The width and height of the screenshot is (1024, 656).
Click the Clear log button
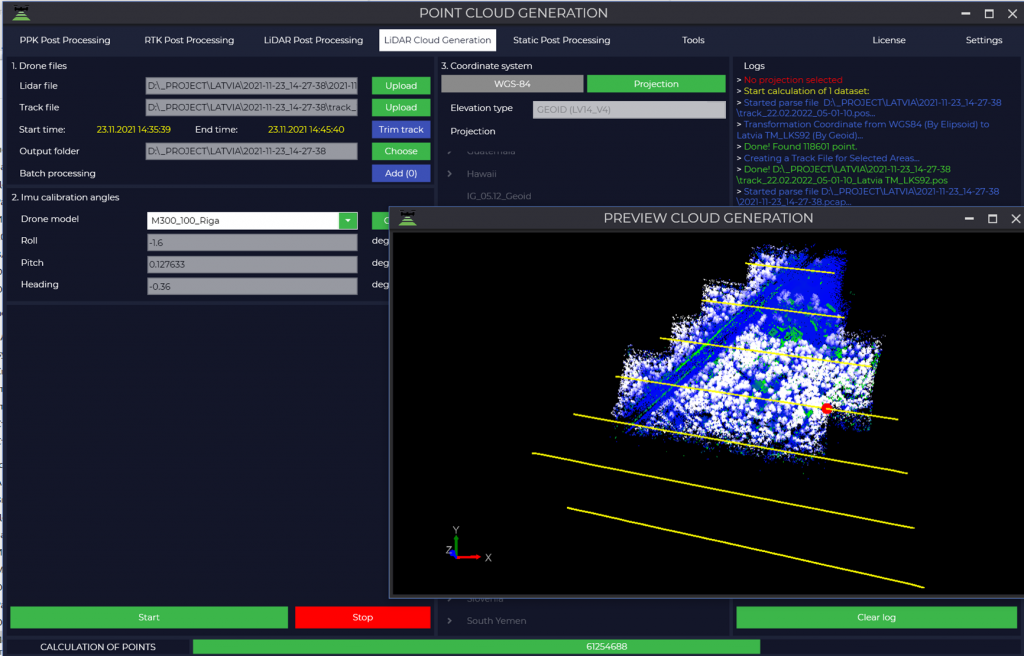(876, 617)
